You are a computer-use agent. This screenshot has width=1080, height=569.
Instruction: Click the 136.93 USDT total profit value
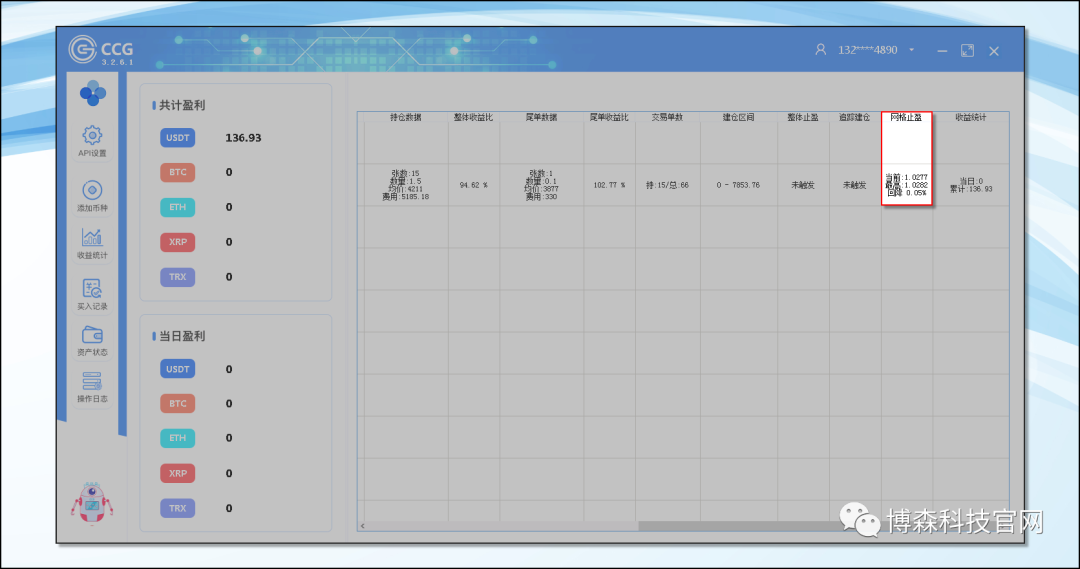click(x=243, y=138)
